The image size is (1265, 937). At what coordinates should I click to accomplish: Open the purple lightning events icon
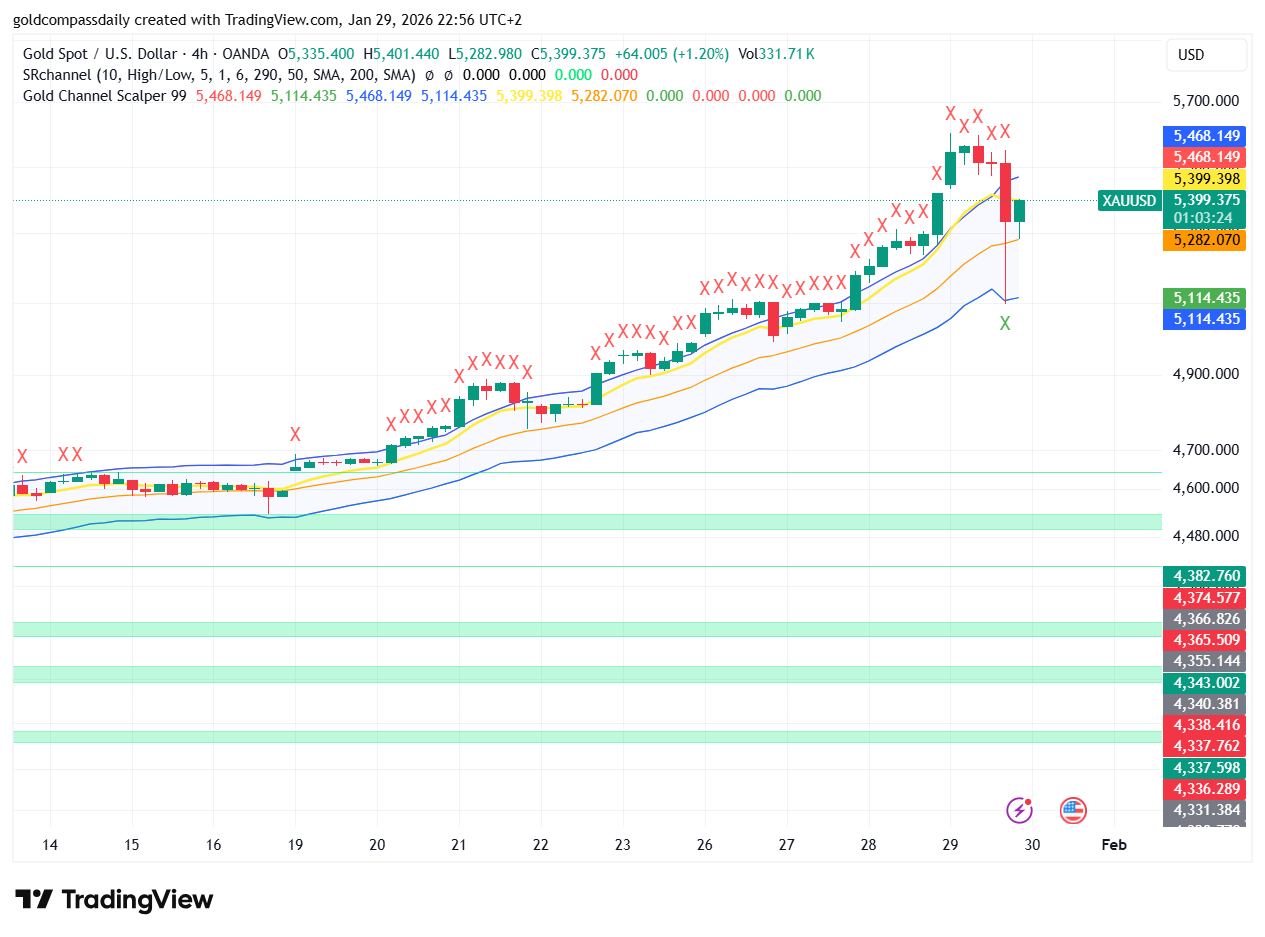1019,810
